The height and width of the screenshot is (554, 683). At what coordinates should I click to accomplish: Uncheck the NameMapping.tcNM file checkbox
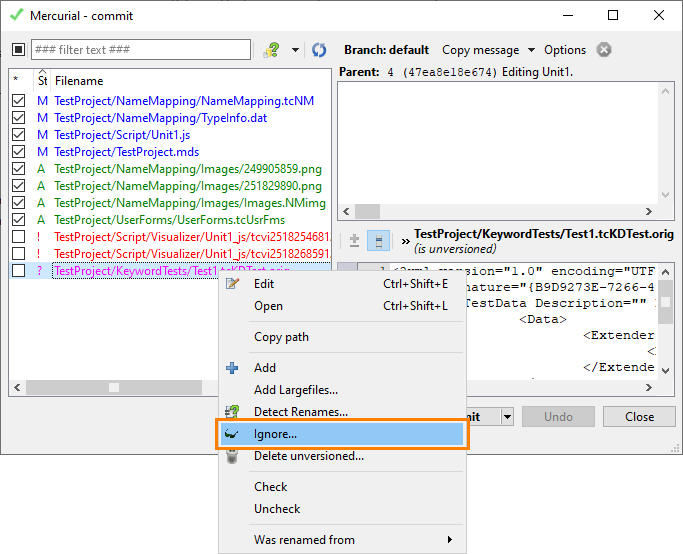pyautogui.click(x=18, y=101)
